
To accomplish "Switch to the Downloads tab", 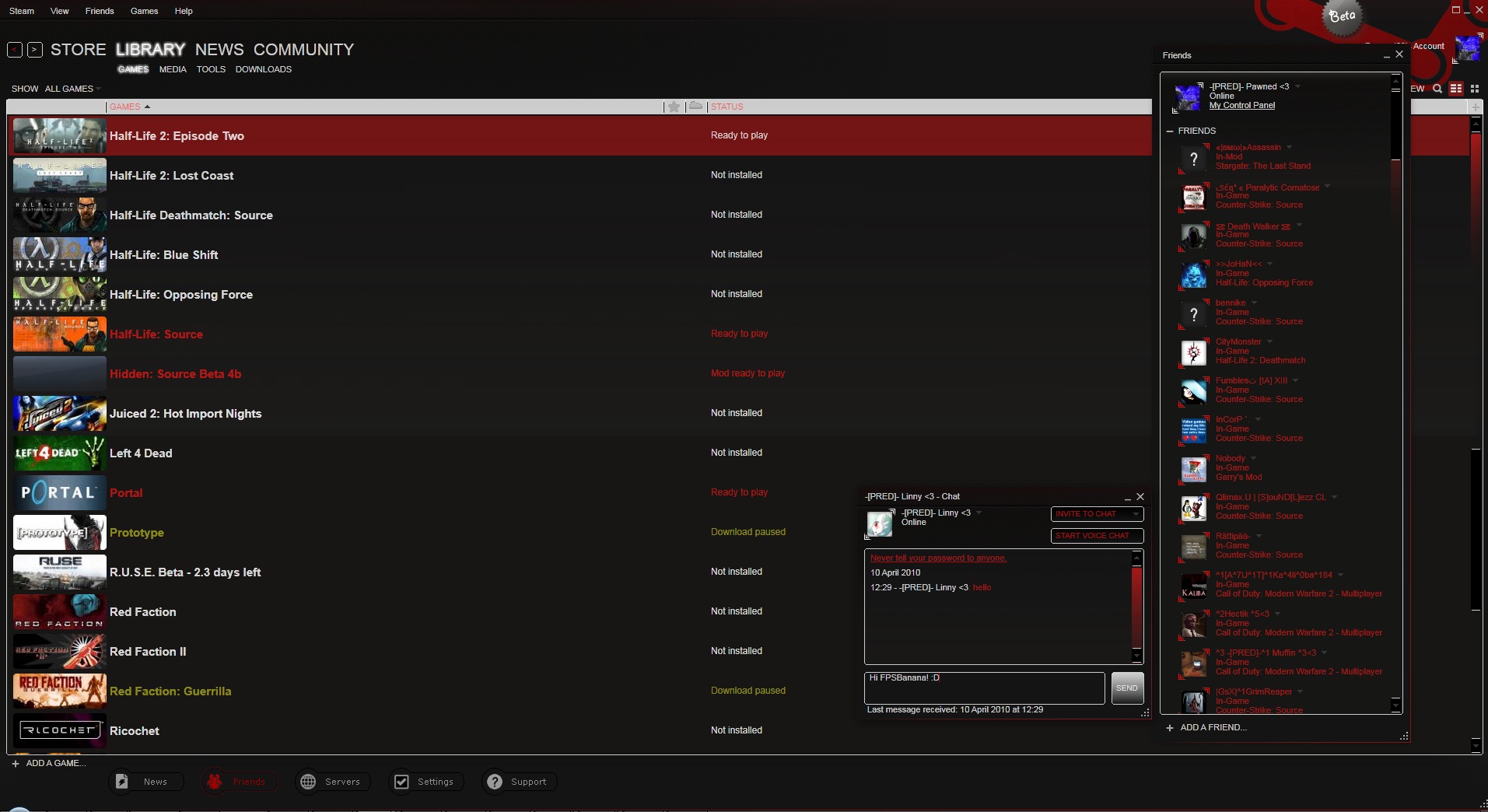I will (263, 69).
